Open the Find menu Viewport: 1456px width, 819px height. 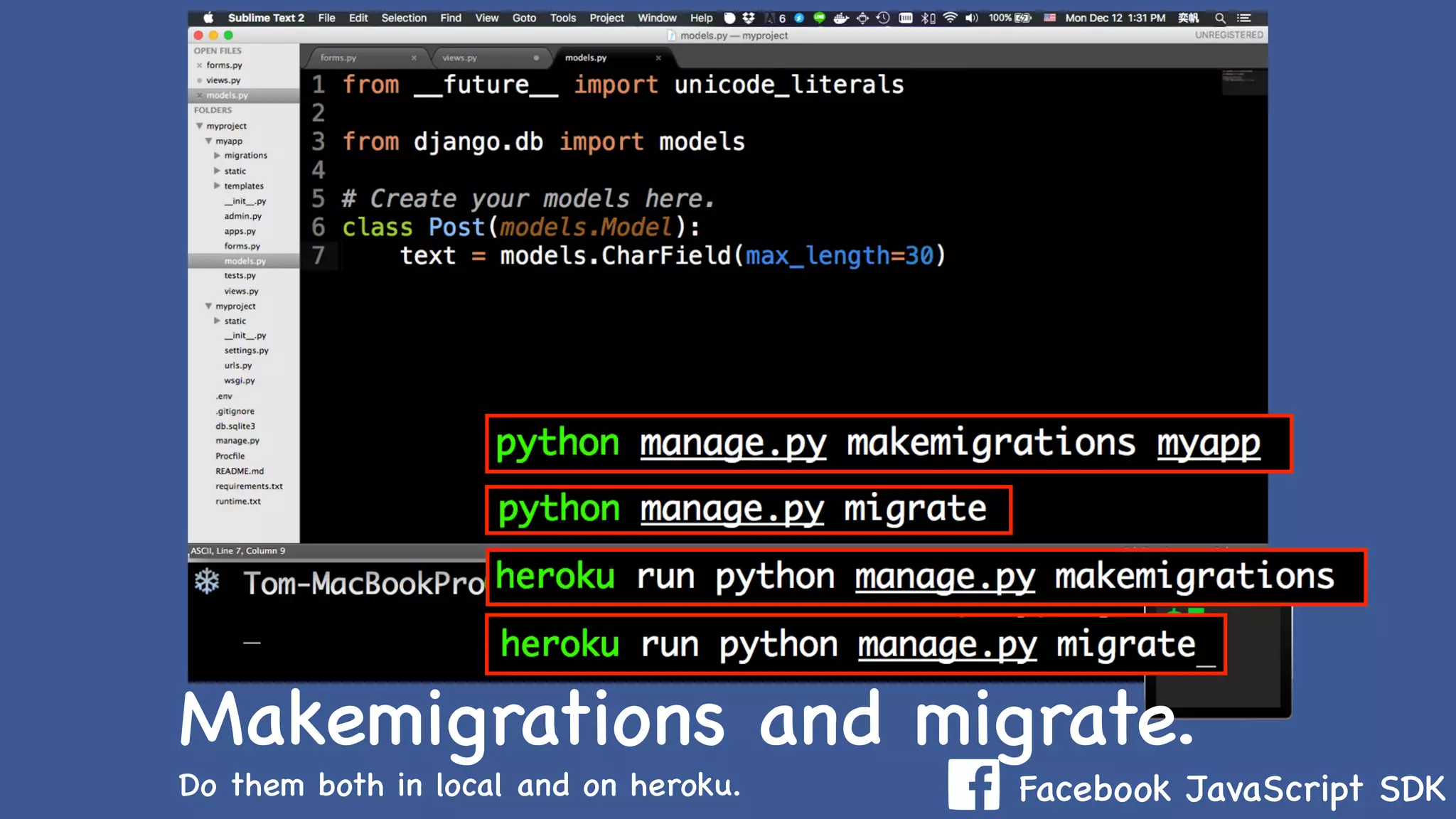451,18
